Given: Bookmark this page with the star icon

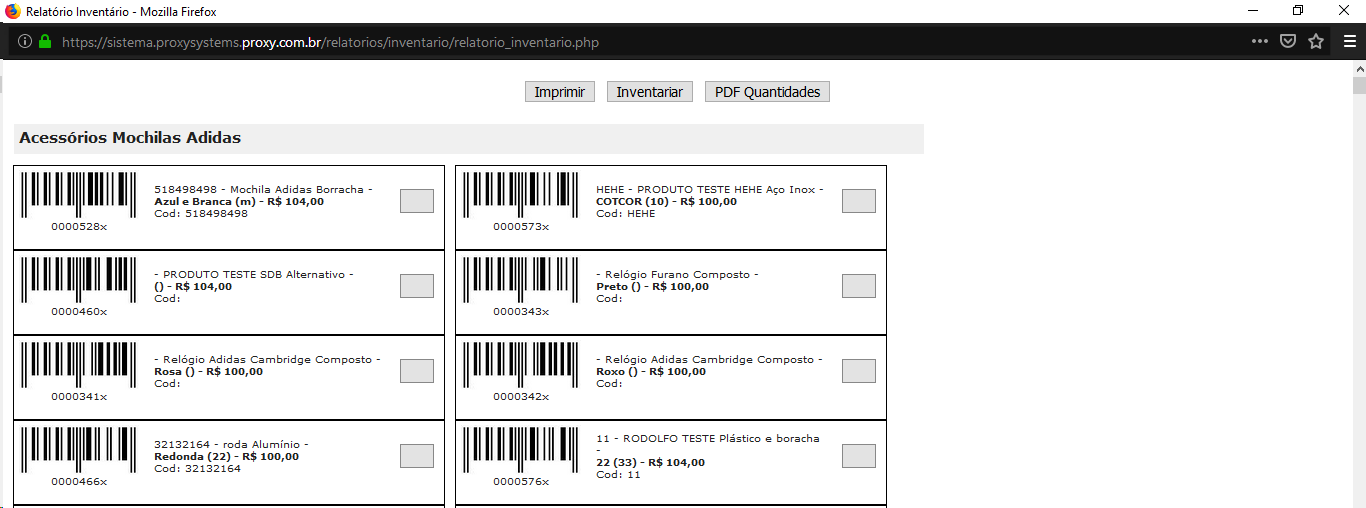Looking at the screenshot, I should click(1316, 42).
